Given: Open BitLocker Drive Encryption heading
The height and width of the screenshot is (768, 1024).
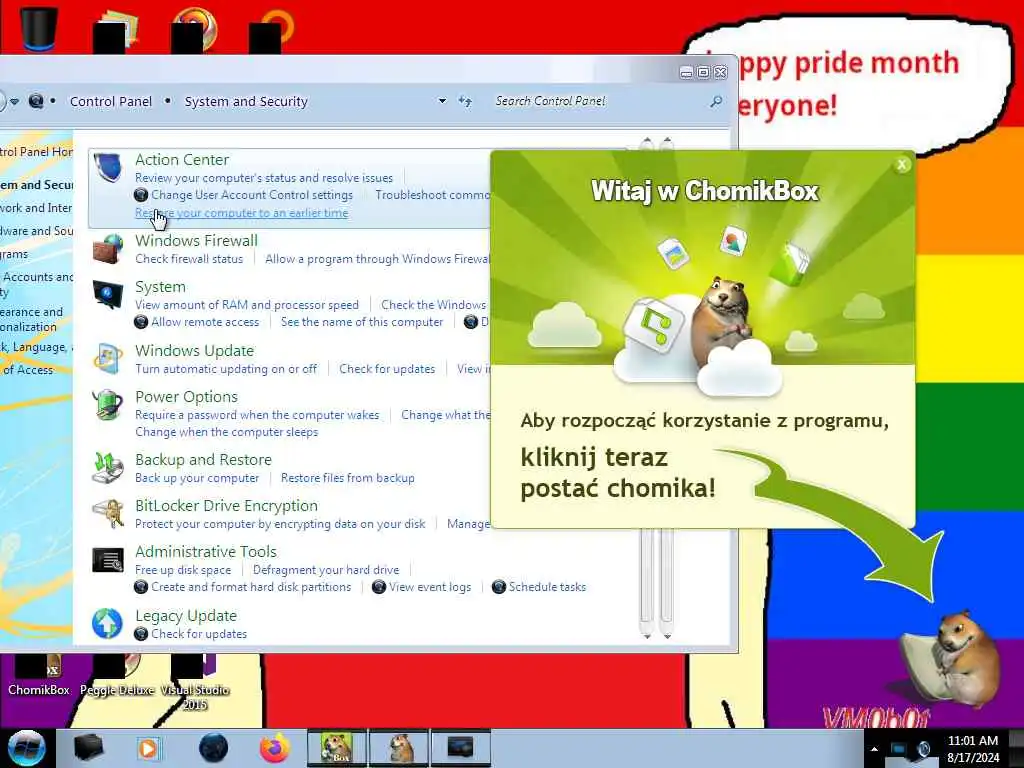Looking at the screenshot, I should coord(227,505).
